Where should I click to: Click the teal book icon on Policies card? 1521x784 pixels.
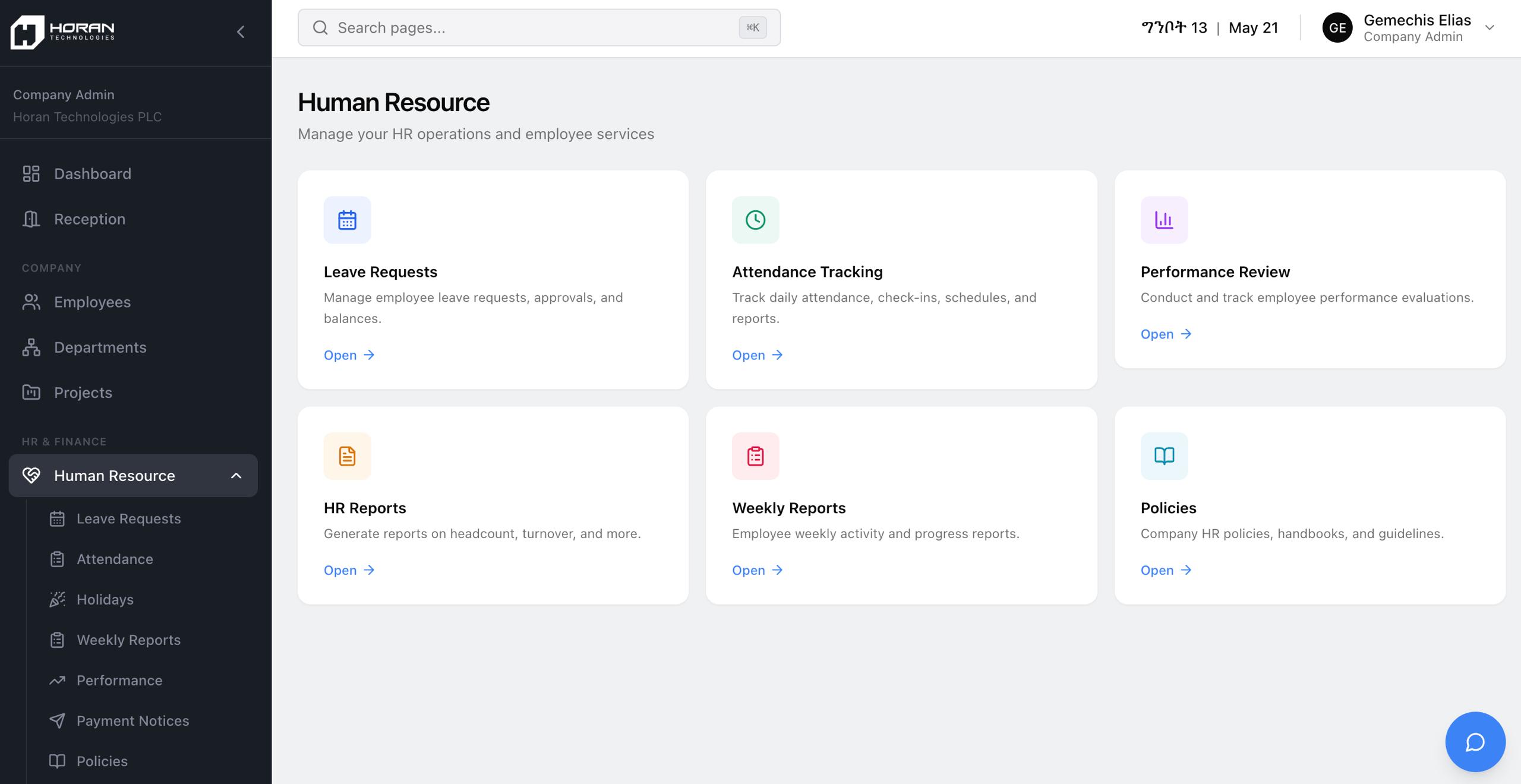(1164, 456)
